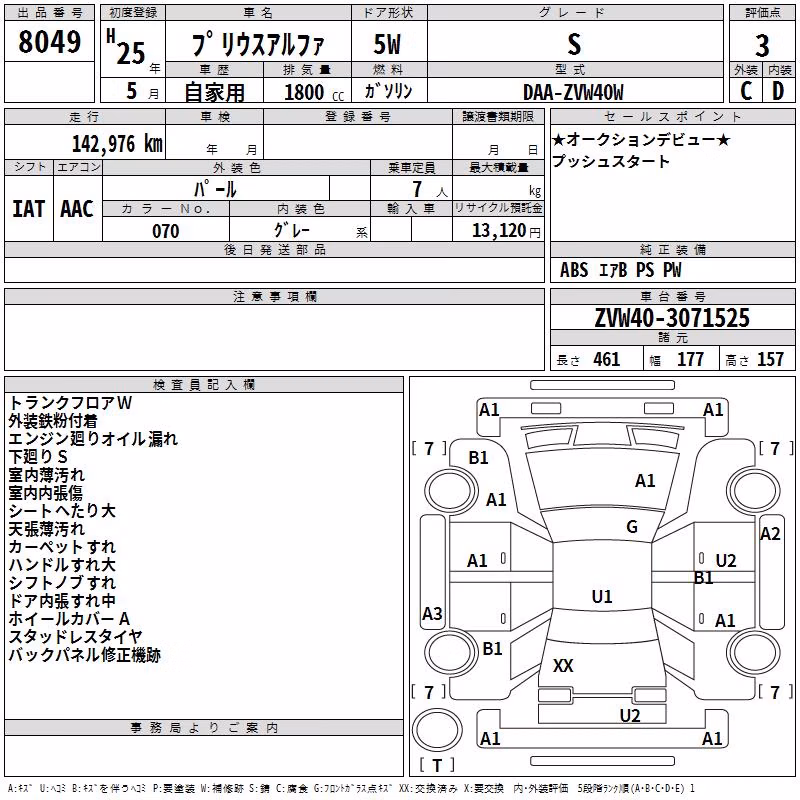Viewport: 800px width, 800px height.
Task: Click windshield damage mark G
Action: (x=632, y=527)
